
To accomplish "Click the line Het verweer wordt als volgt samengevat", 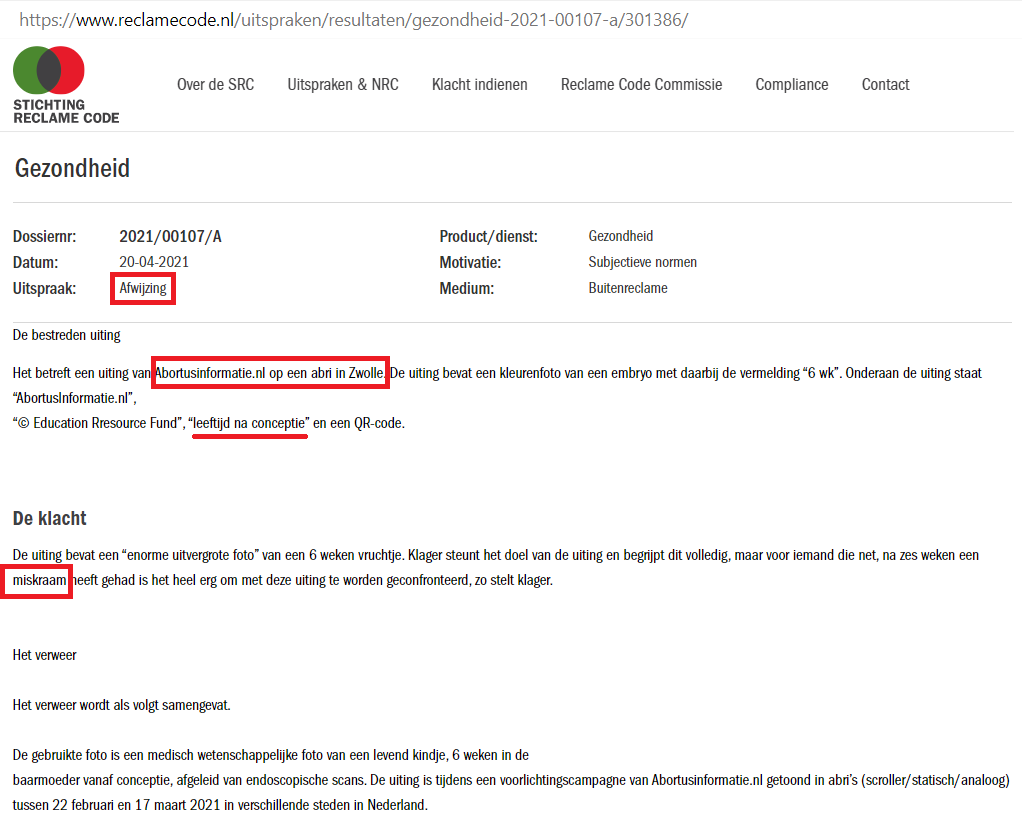I will tap(121, 705).
